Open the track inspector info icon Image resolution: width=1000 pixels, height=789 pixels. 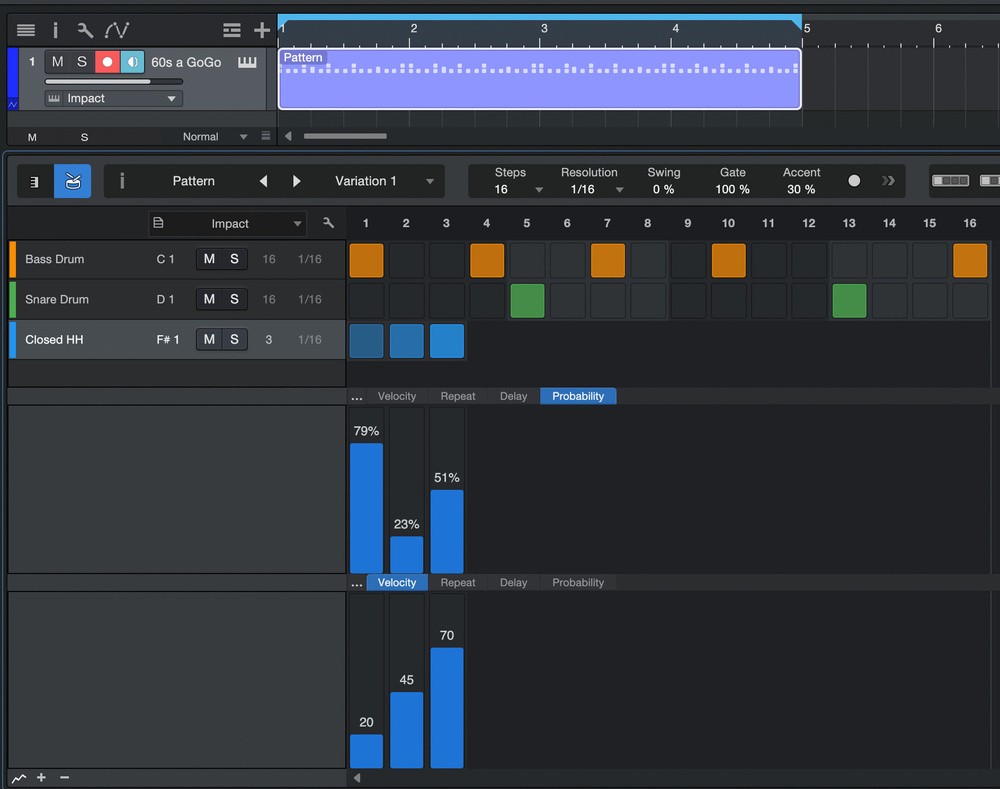click(55, 30)
